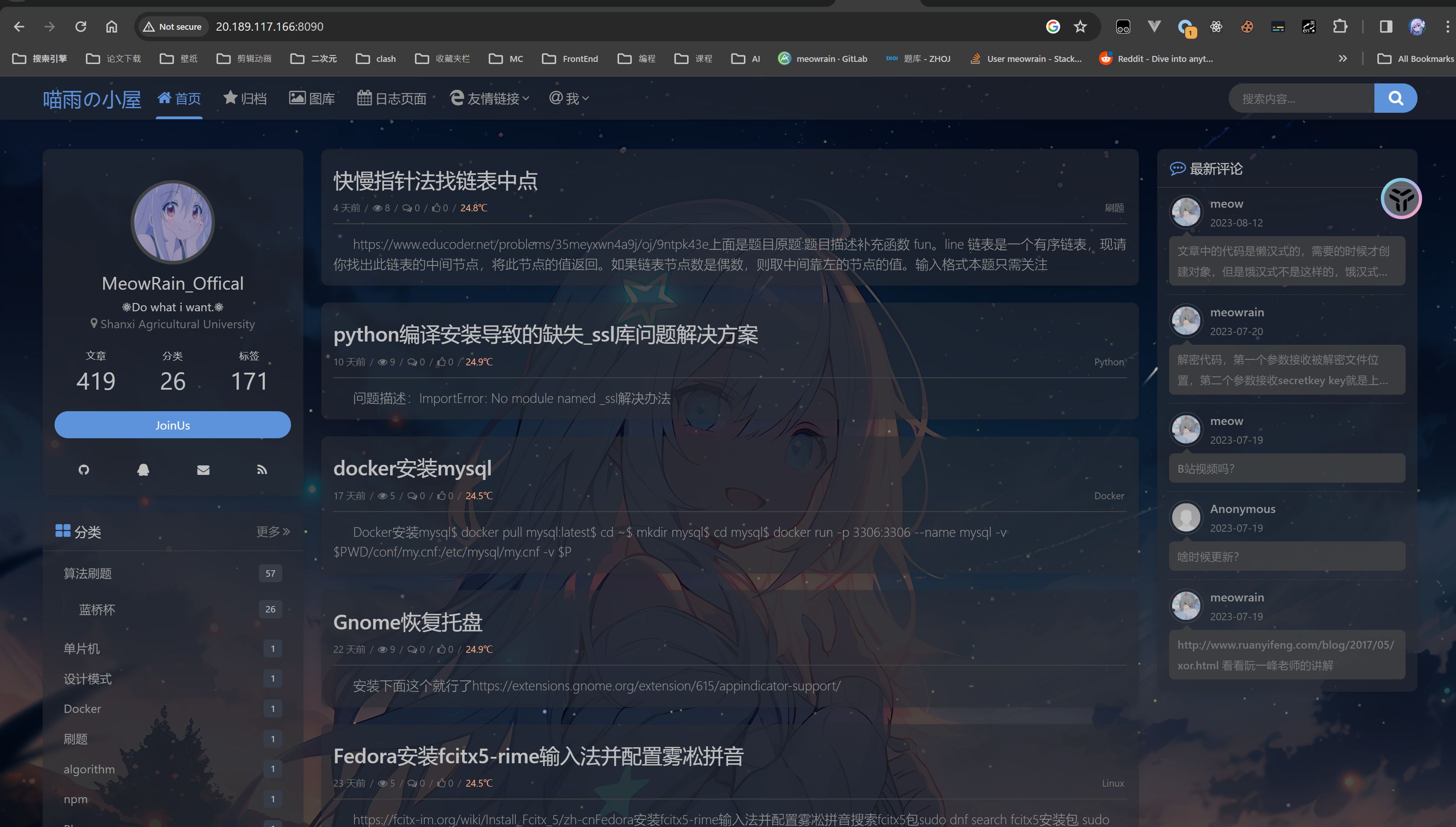This screenshot has height=827, width=1456.
Task: Expand the 友情链接 dropdown menu
Action: (490, 99)
